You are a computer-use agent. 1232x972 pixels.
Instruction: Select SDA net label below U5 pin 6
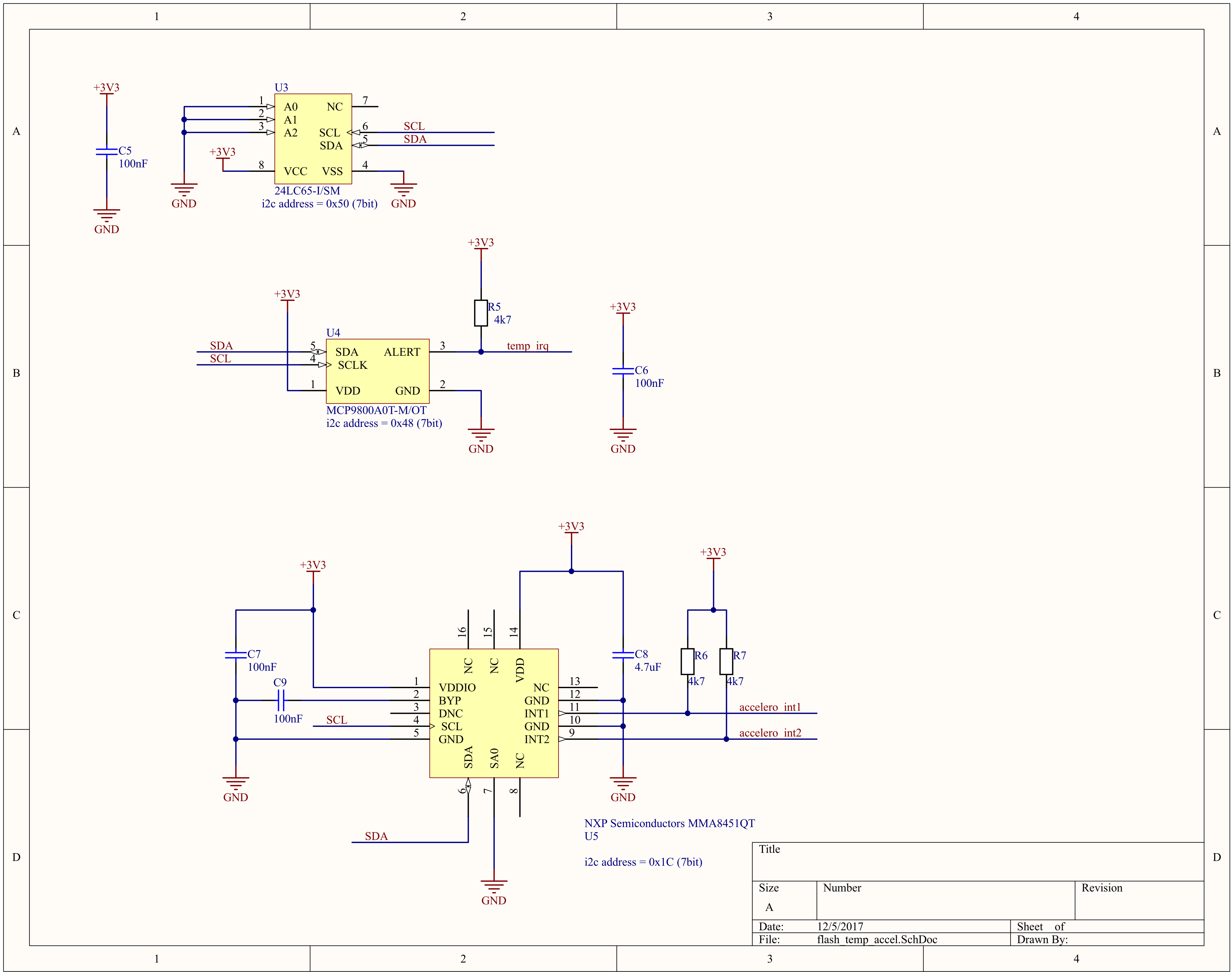376,836
